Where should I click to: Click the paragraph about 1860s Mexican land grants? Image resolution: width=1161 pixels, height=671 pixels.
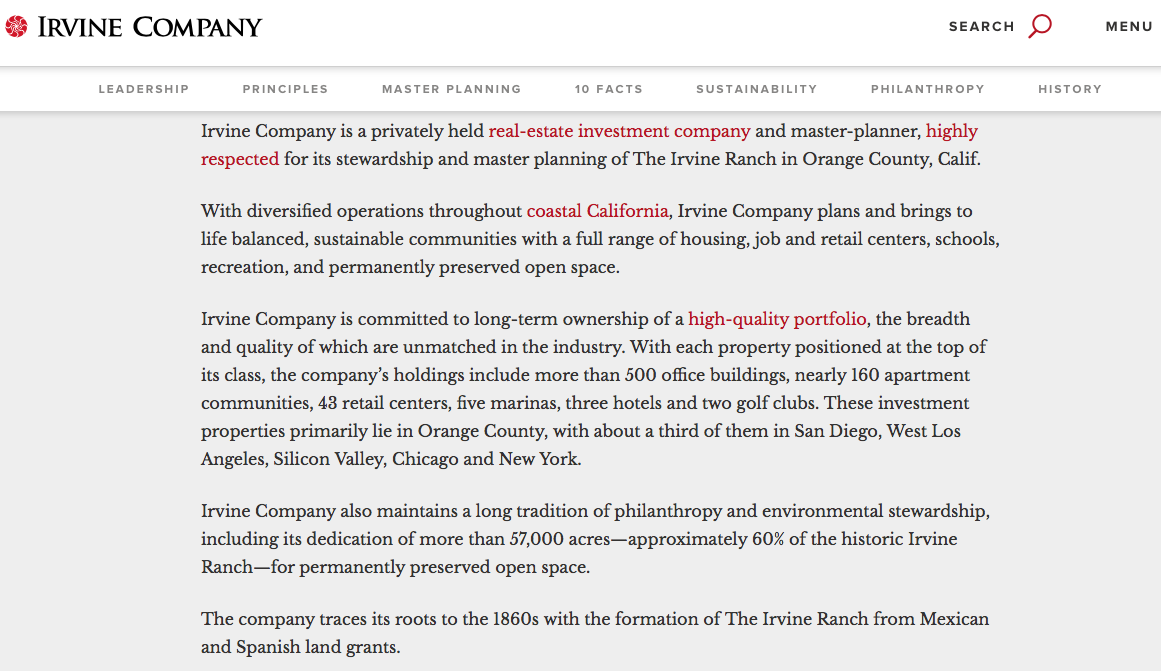coord(594,633)
